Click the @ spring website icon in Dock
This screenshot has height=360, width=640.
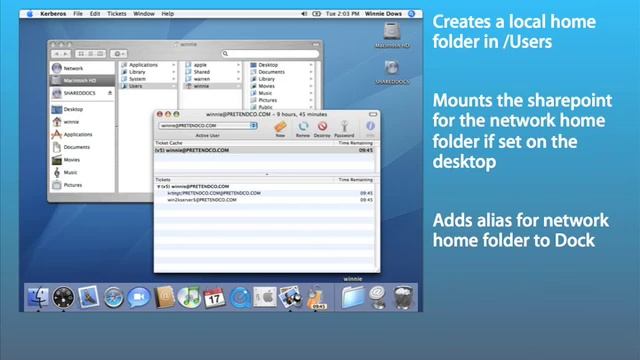[378, 297]
